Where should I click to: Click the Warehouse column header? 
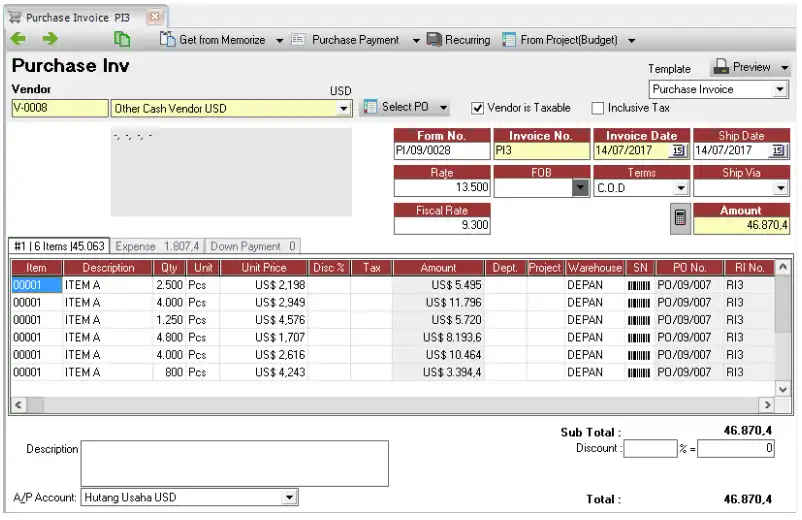(594, 268)
